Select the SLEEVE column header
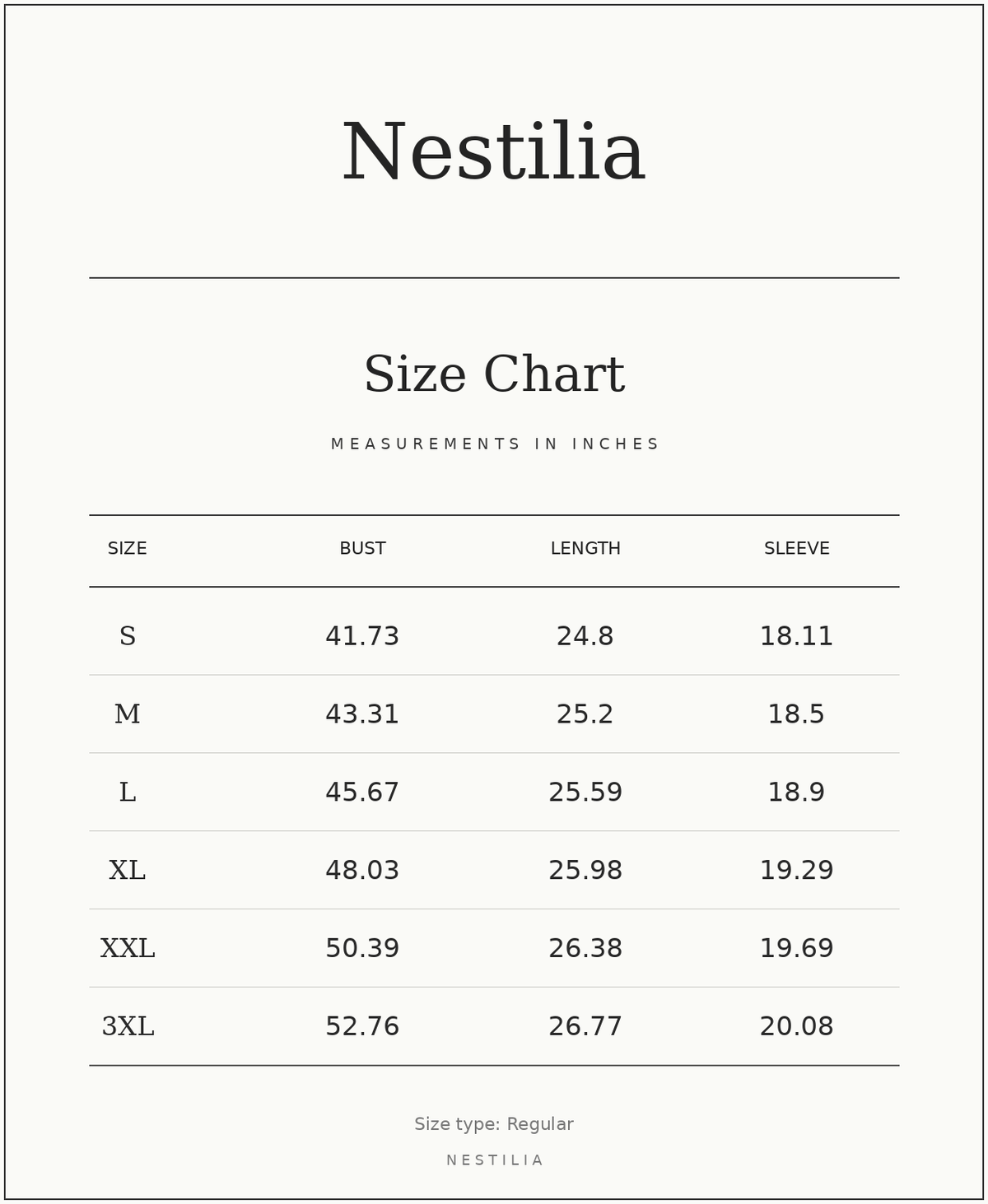The image size is (988, 1204). pos(797,549)
